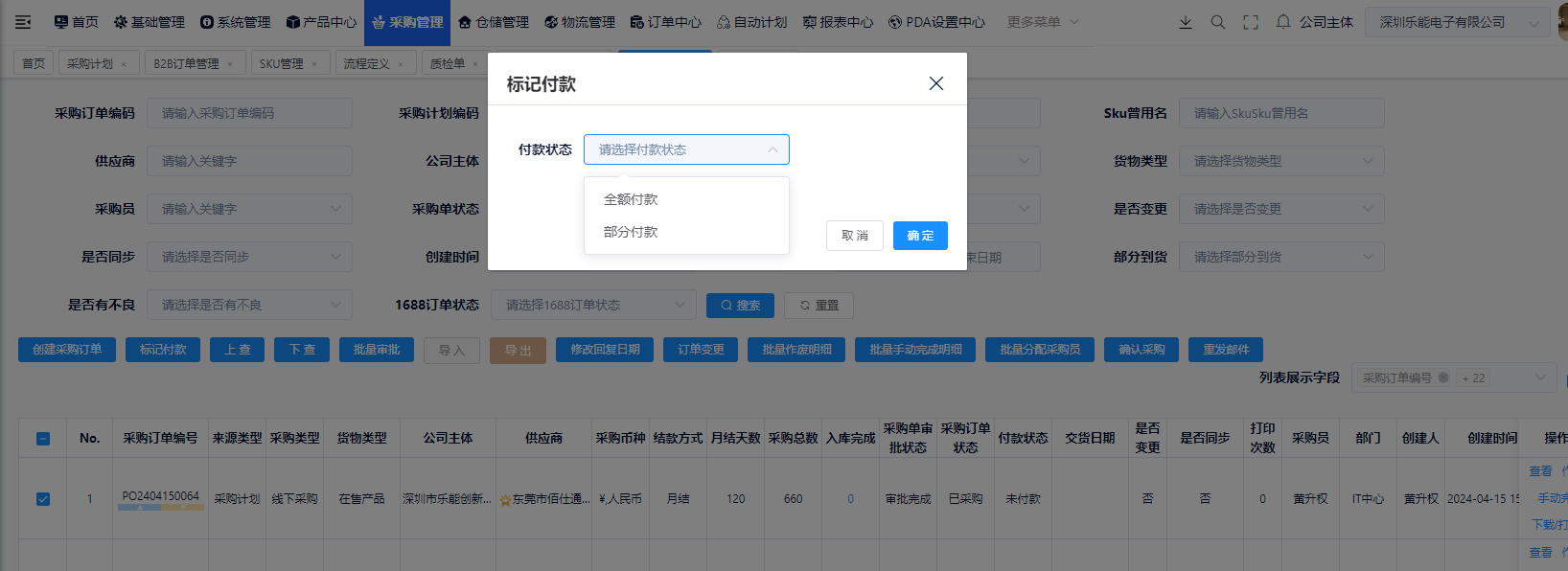Open the top-bar search magnifier icon
Viewport: 1568px width, 571px height.
pyautogui.click(x=1218, y=22)
